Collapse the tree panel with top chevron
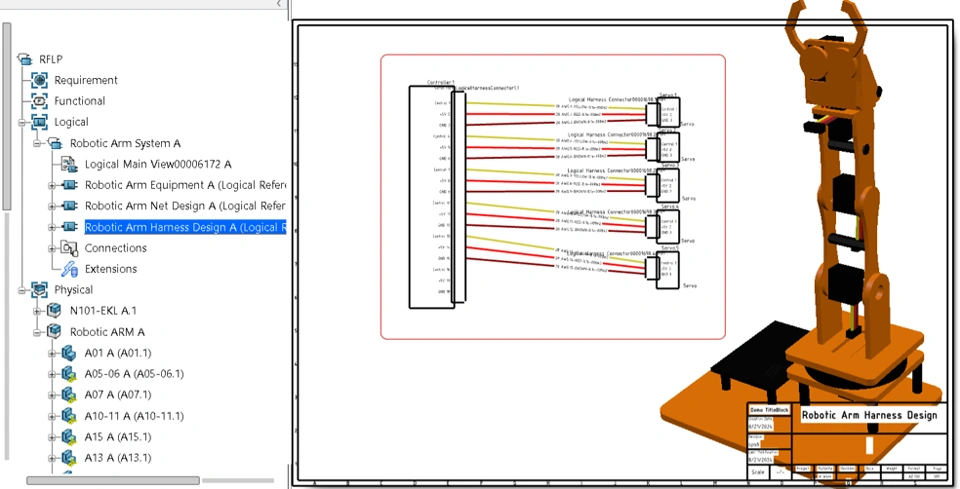960x489 pixels. coord(279,4)
